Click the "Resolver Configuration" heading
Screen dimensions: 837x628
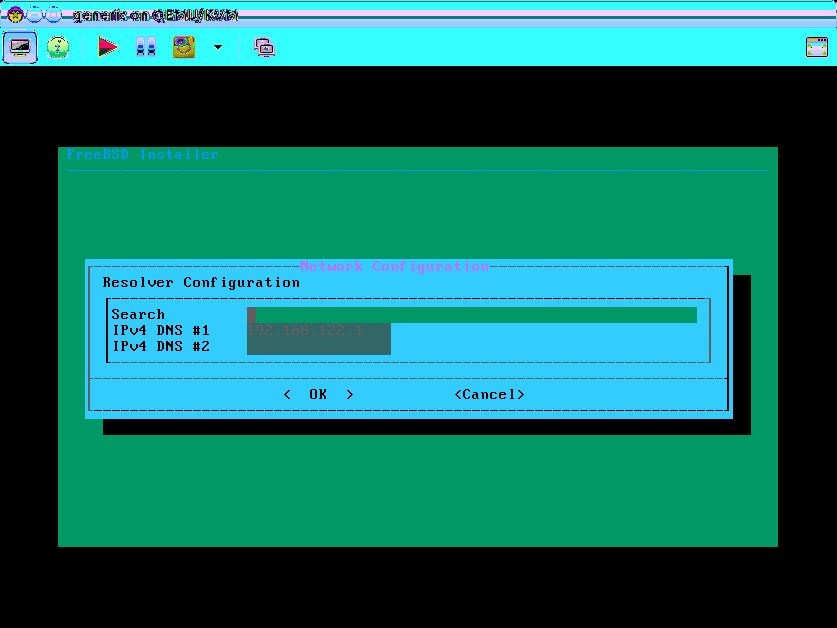point(201,282)
